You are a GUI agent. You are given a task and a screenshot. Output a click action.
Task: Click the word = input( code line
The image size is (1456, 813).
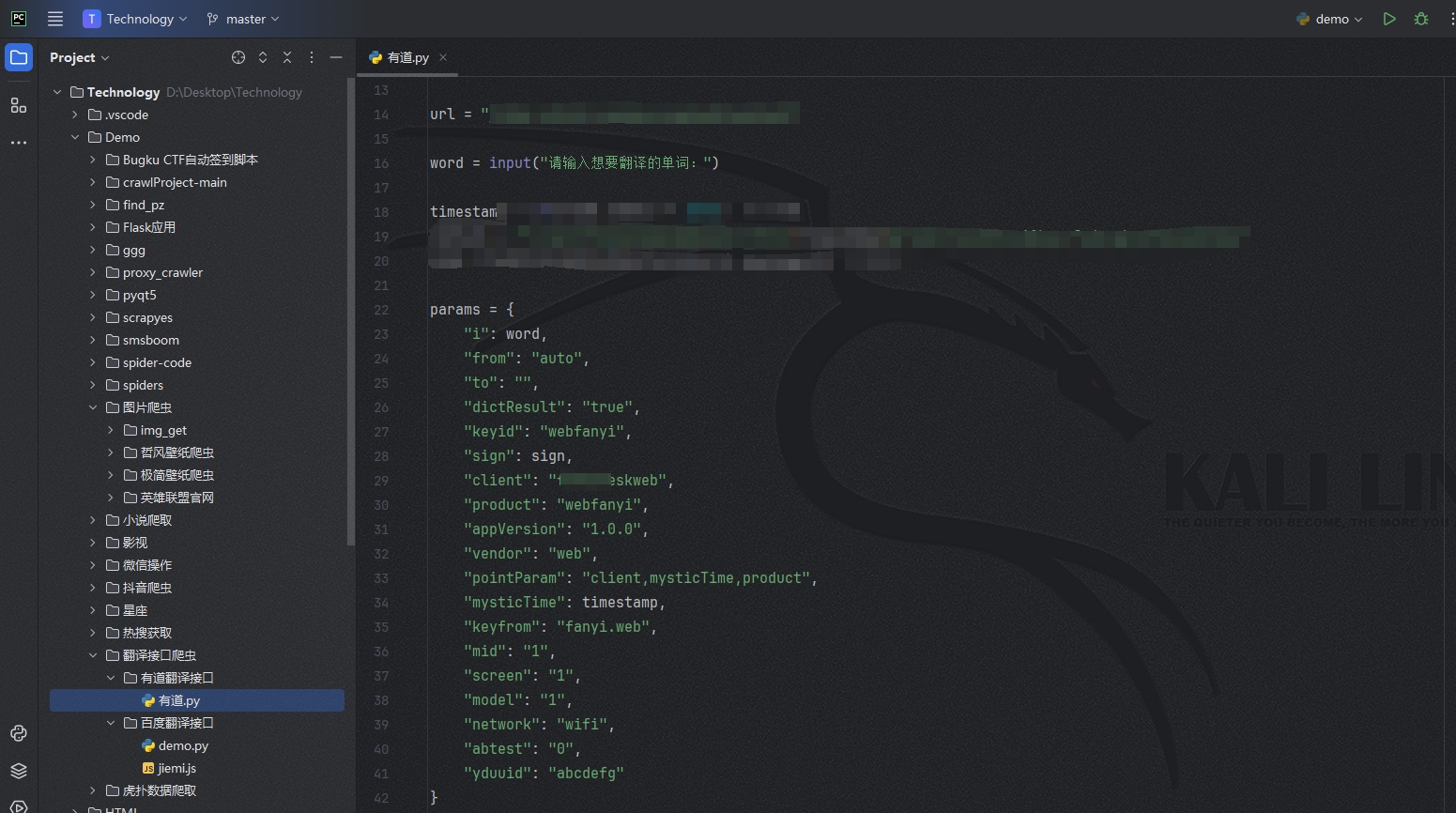[x=575, y=163]
